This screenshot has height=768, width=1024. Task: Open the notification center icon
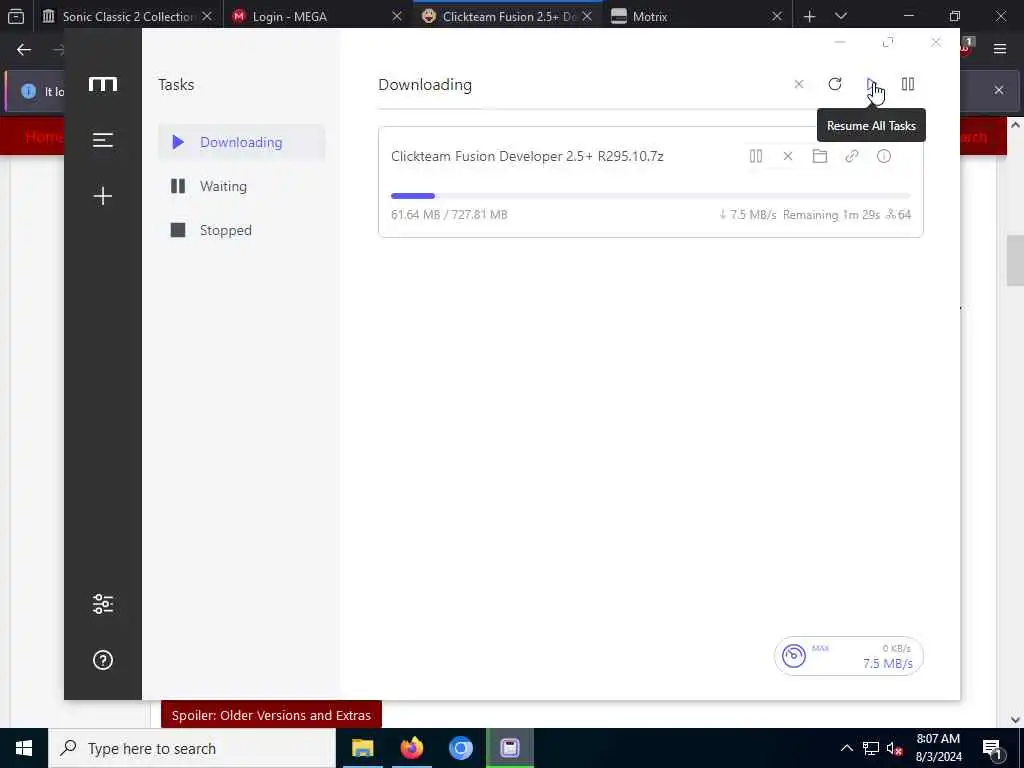tap(993, 748)
